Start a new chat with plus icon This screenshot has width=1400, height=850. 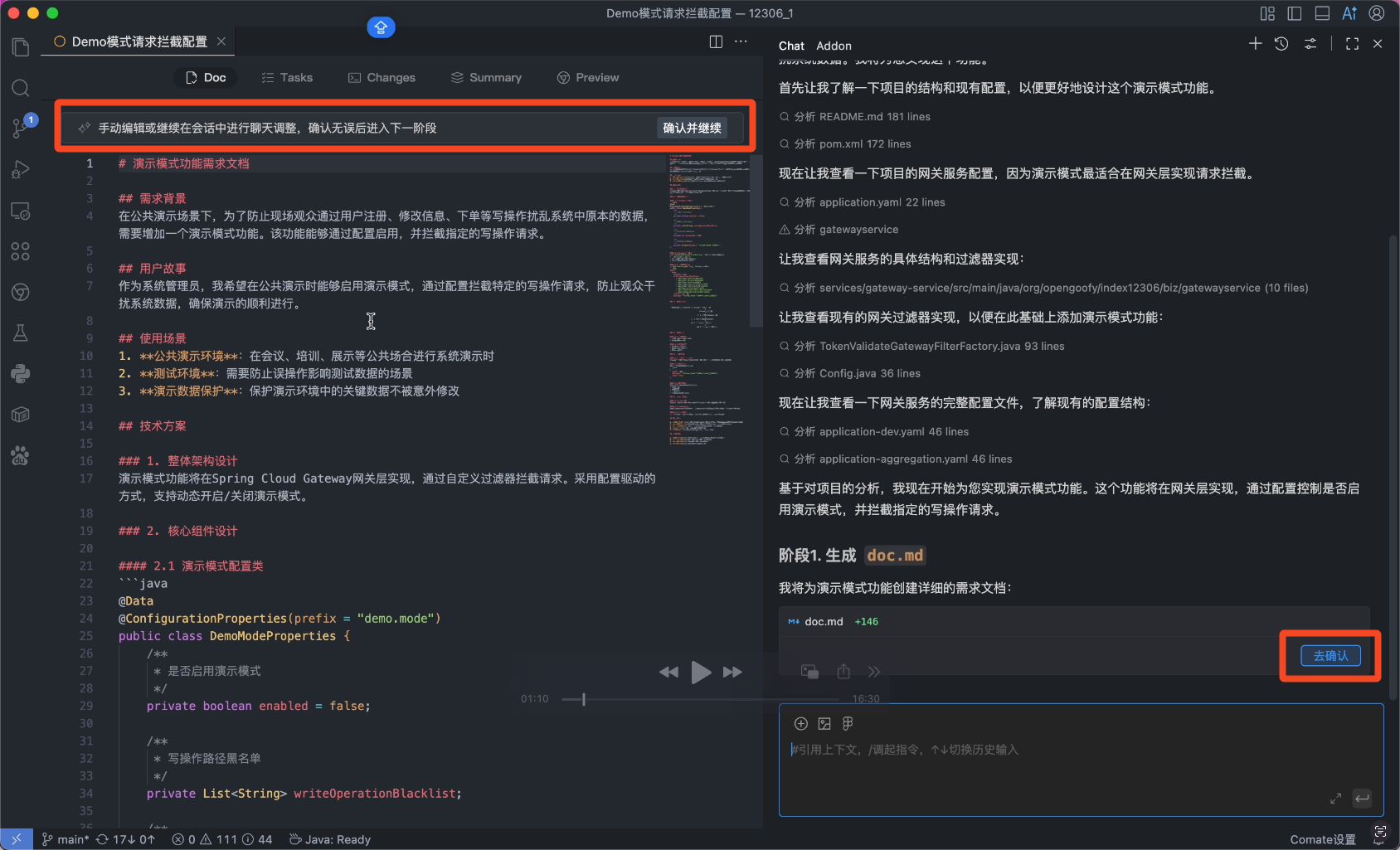(1256, 44)
